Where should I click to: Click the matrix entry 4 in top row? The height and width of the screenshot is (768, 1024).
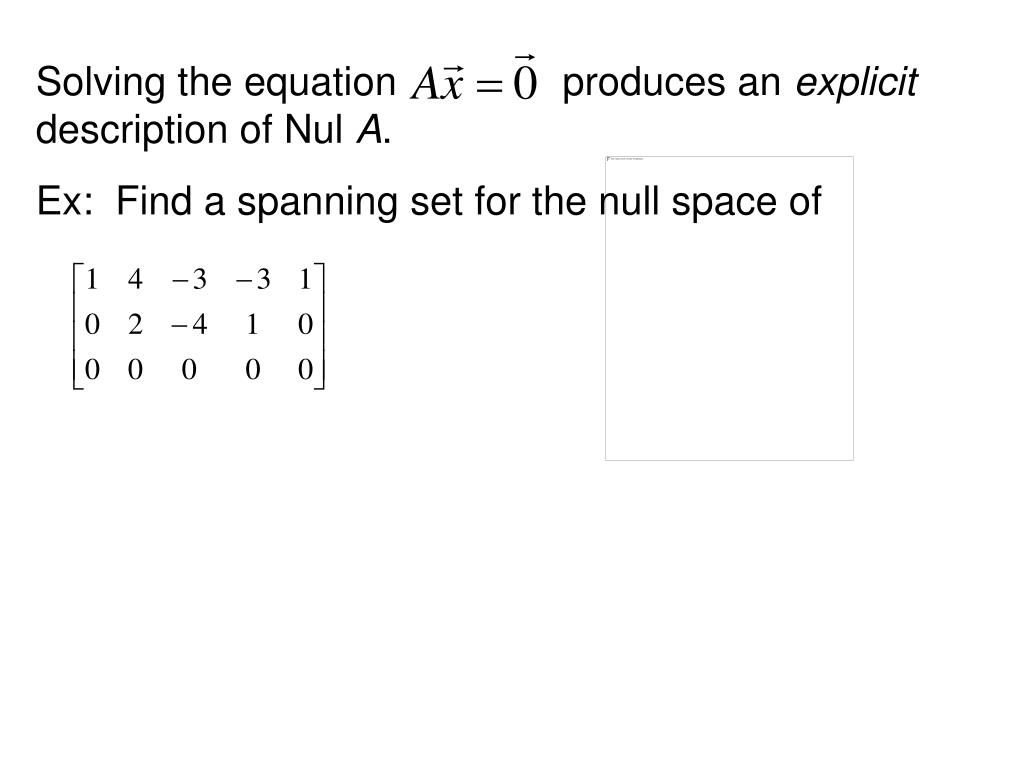[x=135, y=280]
